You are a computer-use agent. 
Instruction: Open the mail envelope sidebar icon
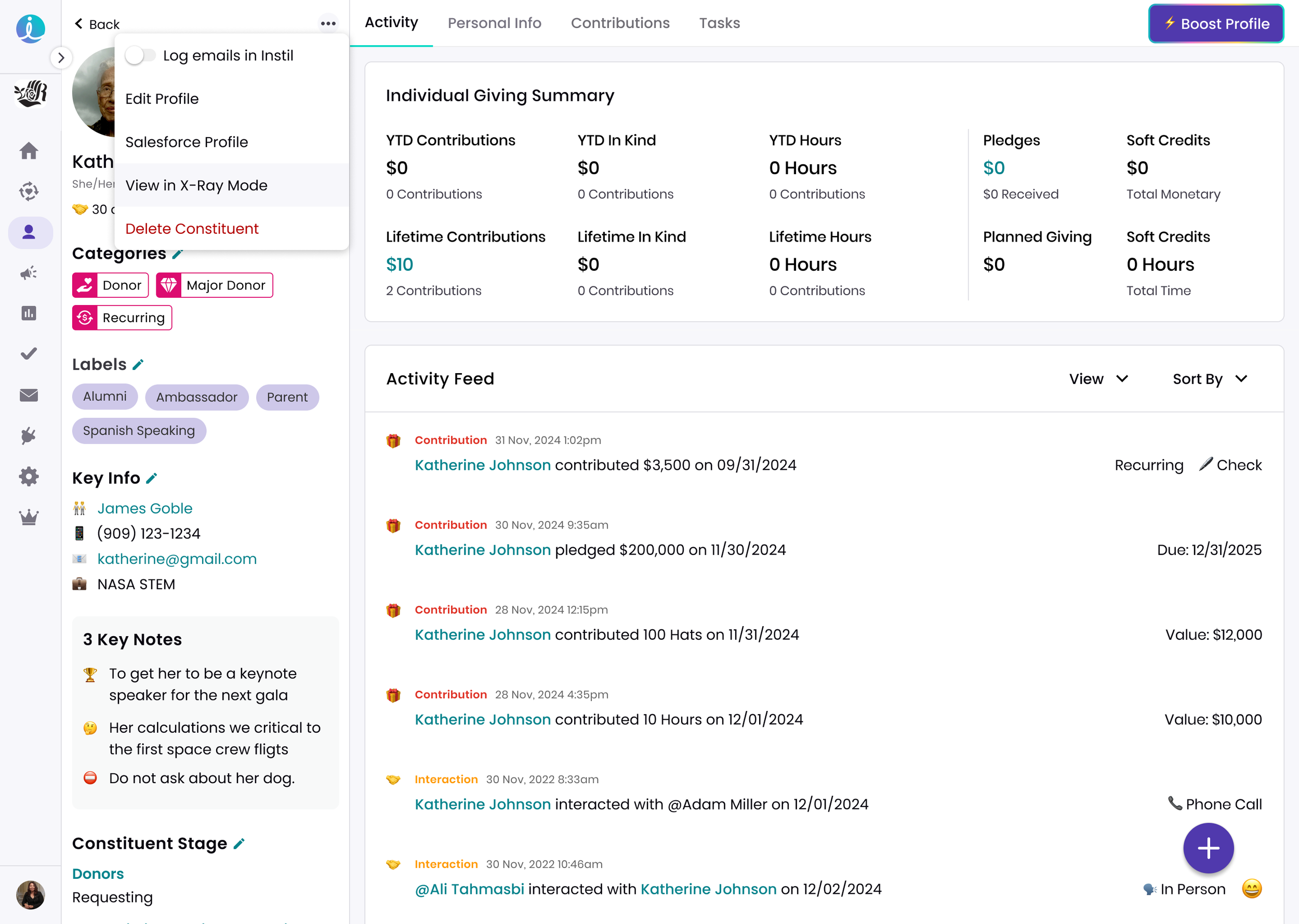[29, 395]
